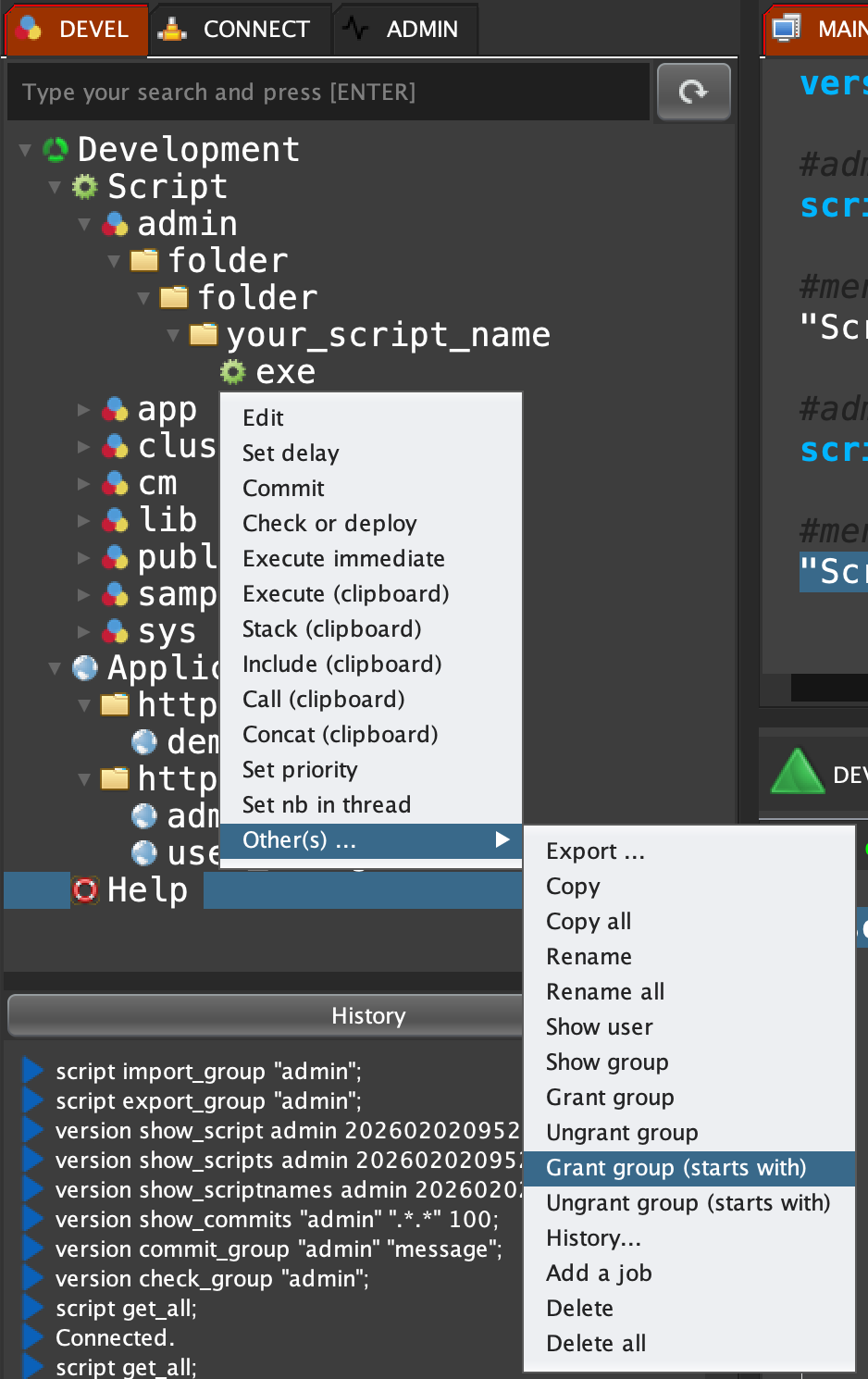Click the folder icon beside your_script_name
The image size is (868, 1379).
pyautogui.click(x=204, y=334)
